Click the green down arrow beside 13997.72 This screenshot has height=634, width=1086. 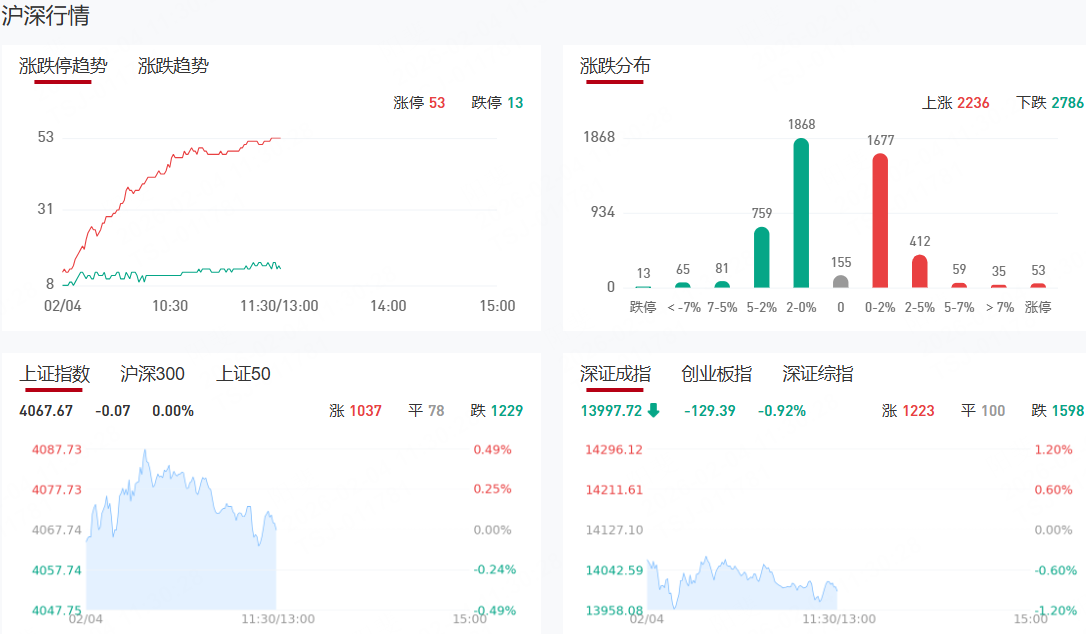654,410
